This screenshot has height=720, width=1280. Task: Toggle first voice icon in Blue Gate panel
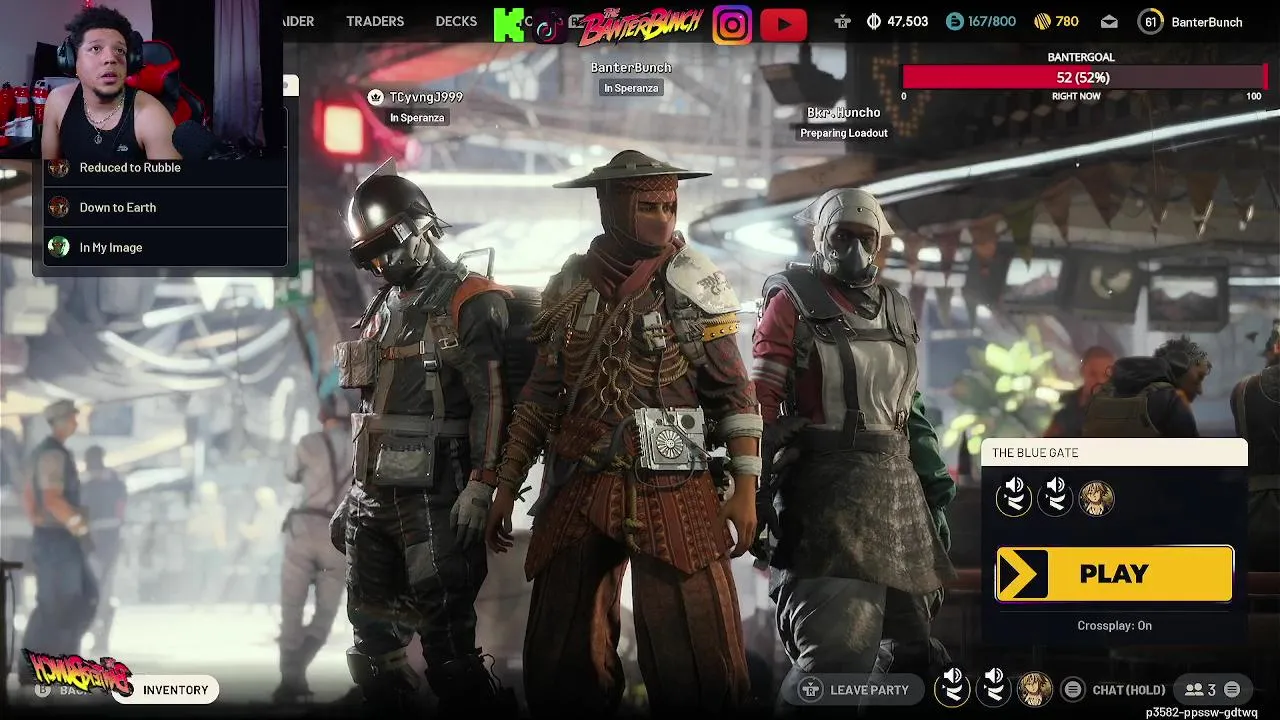pos(1013,497)
